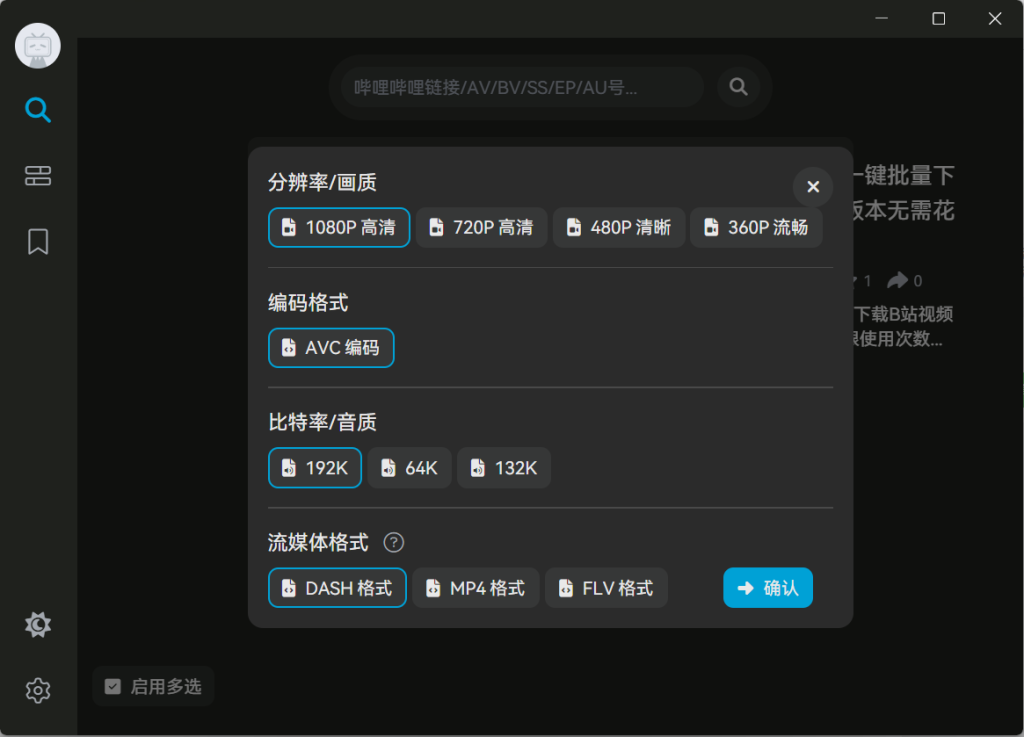1024x737 pixels.
Task: Click the Bilibili TV logo avatar
Action: (37, 45)
